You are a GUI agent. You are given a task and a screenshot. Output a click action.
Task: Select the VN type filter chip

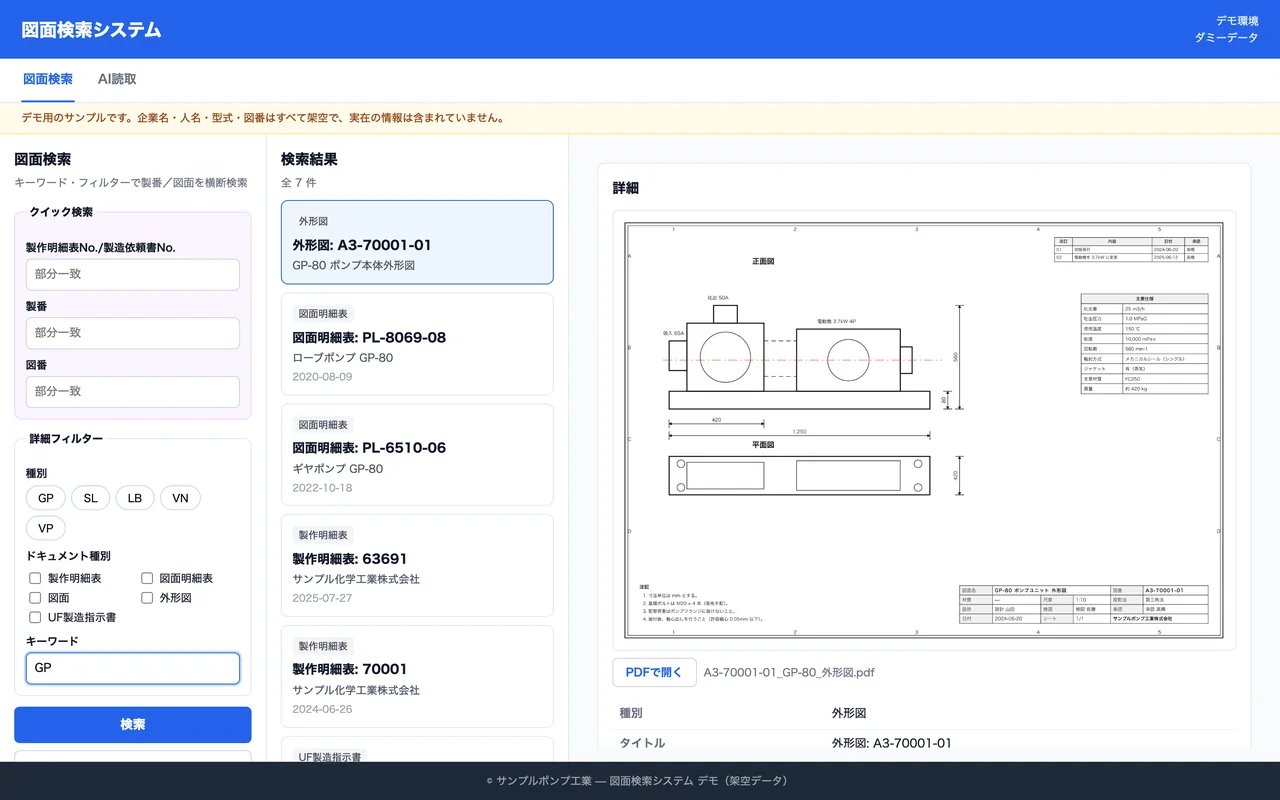pos(180,498)
